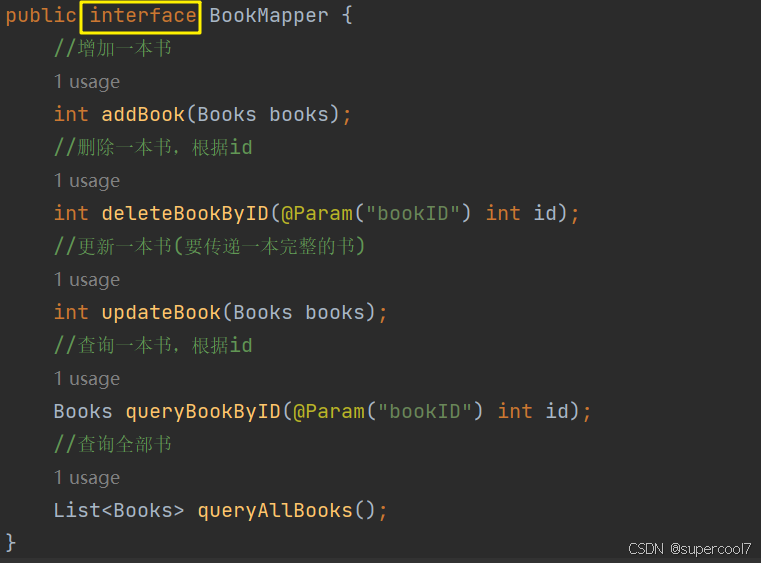Click the comment '//增加一本书'

113,49
